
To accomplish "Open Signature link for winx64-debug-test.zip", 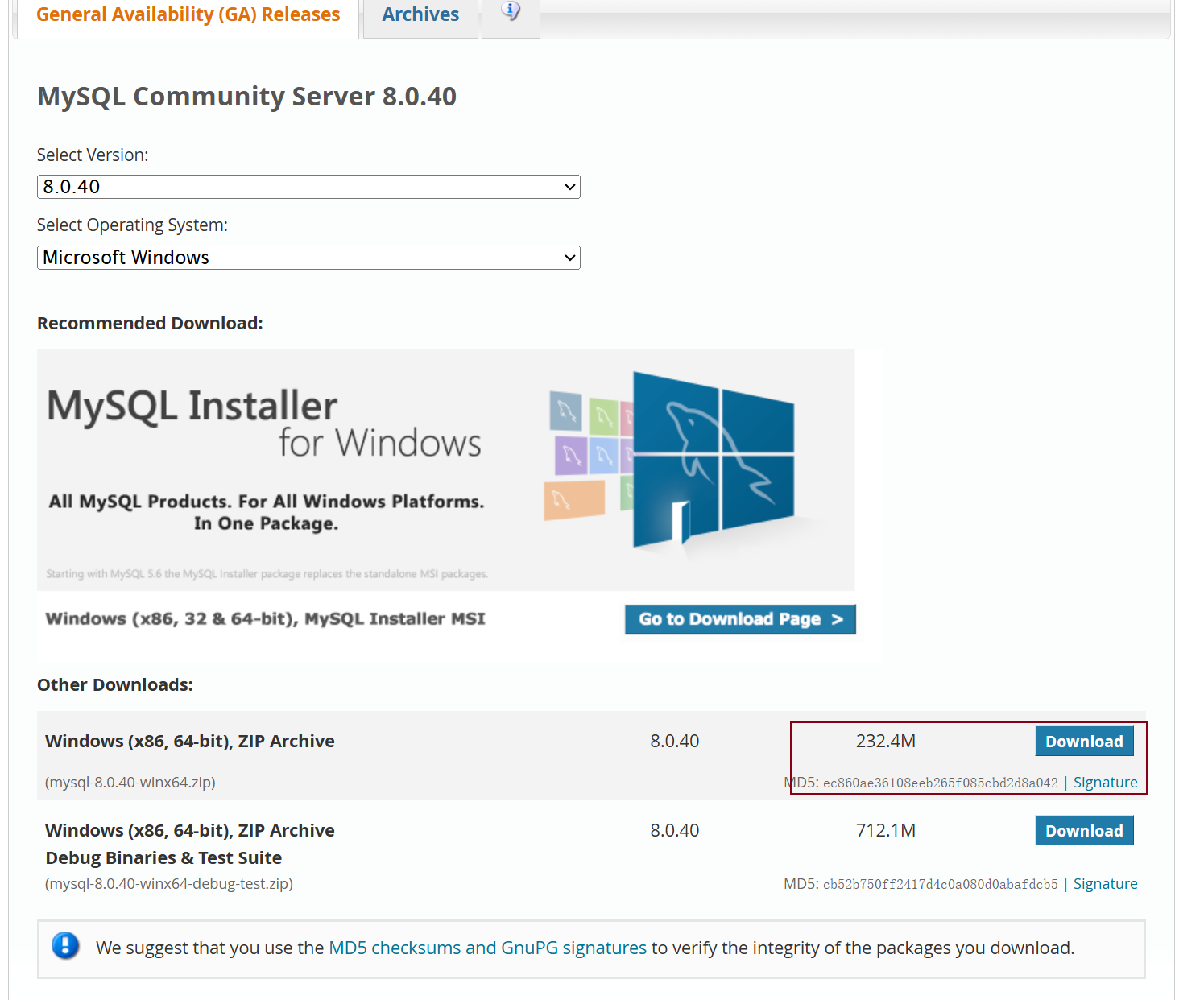I will pos(1105,884).
